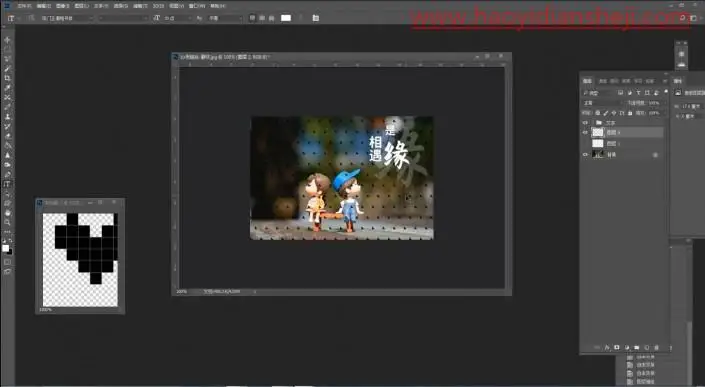
Task: Select the Eyedropper tool
Action: pyautogui.click(x=7, y=88)
